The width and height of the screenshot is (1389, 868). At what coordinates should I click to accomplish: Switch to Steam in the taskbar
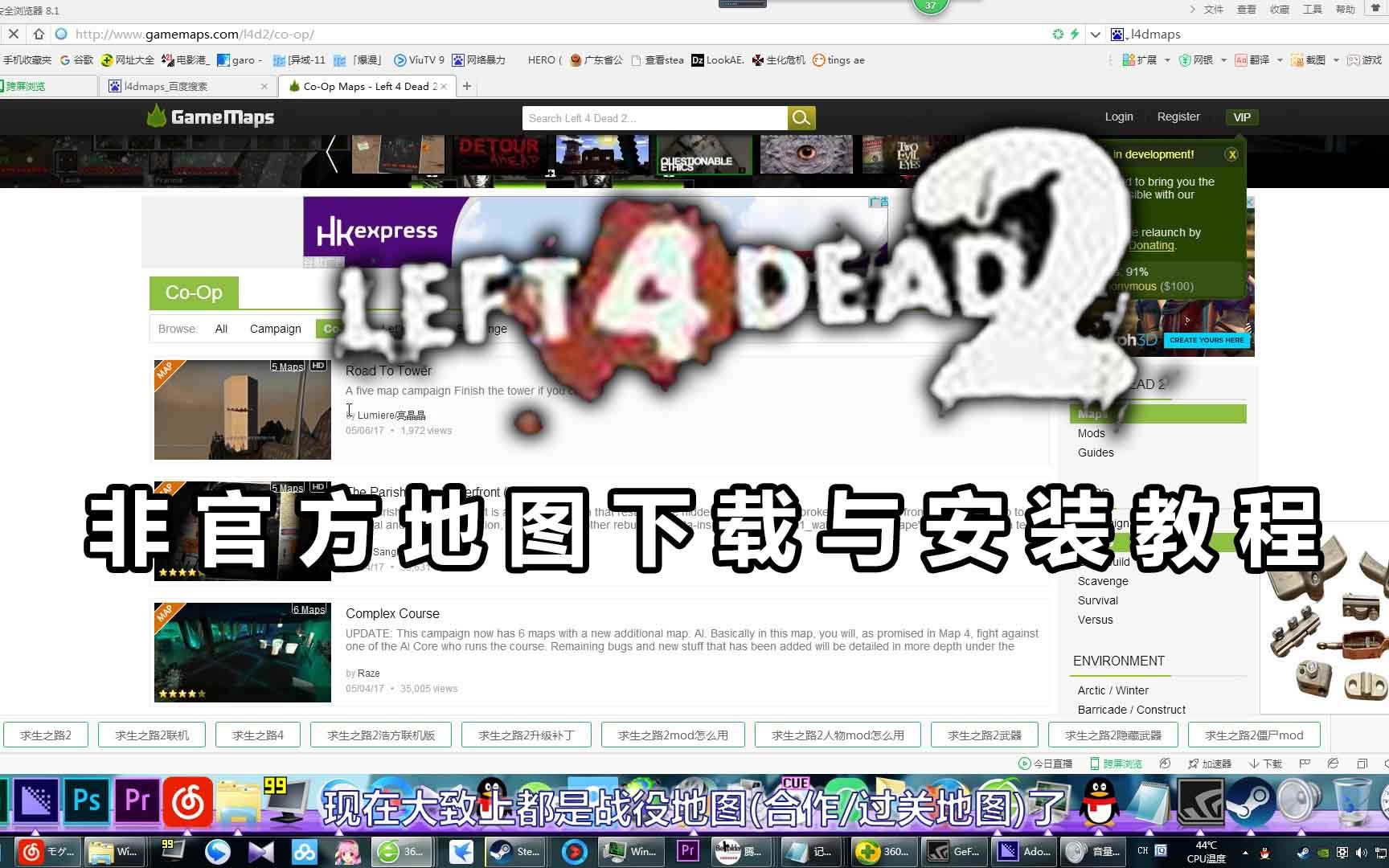pyautogui.click(x=516, y=851)
